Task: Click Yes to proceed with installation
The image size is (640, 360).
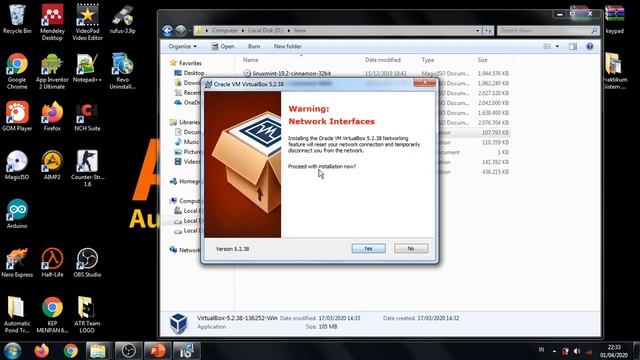Action: coord(369,248)
